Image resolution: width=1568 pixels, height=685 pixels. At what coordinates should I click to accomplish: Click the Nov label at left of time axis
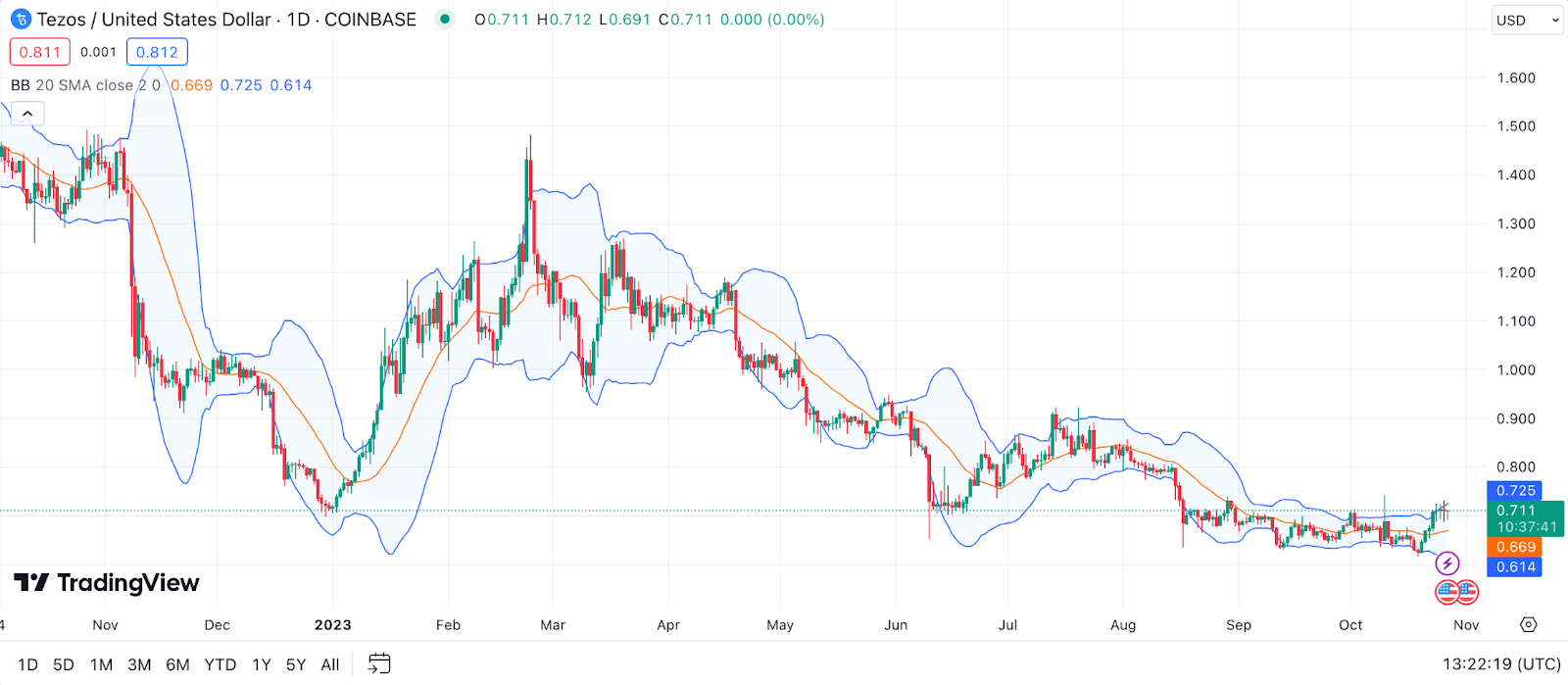pyautogui.click(x=105, y=625)
